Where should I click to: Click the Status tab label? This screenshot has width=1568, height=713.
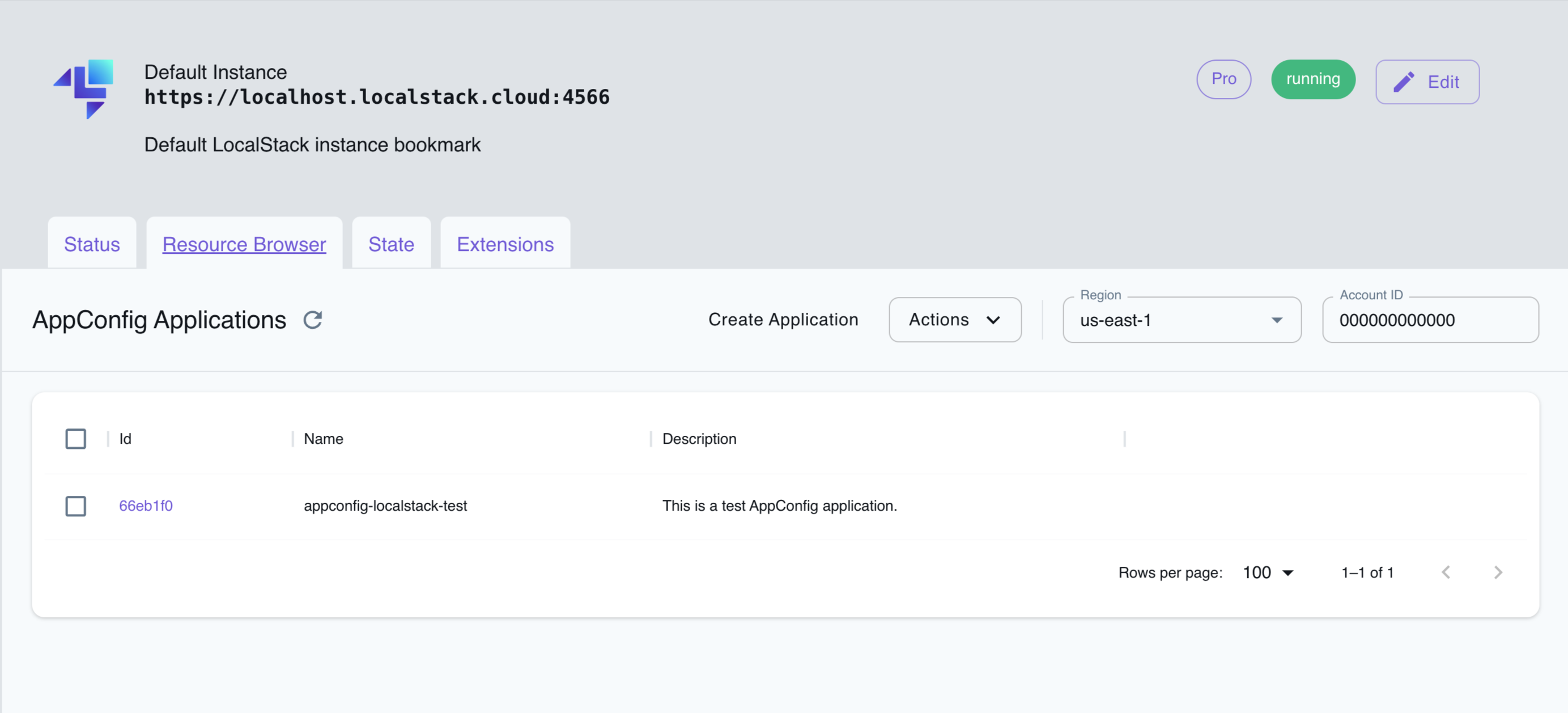pos(92,244)
